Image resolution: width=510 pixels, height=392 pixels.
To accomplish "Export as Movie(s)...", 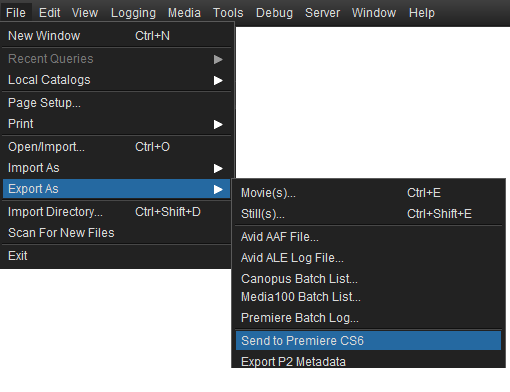I will pos(368,193).
